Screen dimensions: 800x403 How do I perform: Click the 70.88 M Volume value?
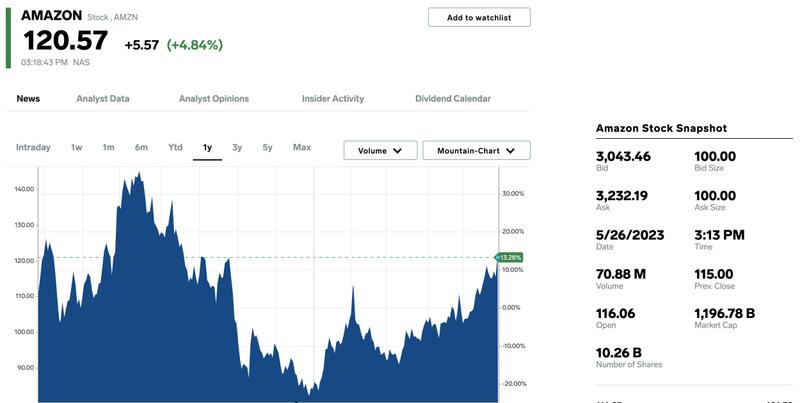[x=621, y=274]
